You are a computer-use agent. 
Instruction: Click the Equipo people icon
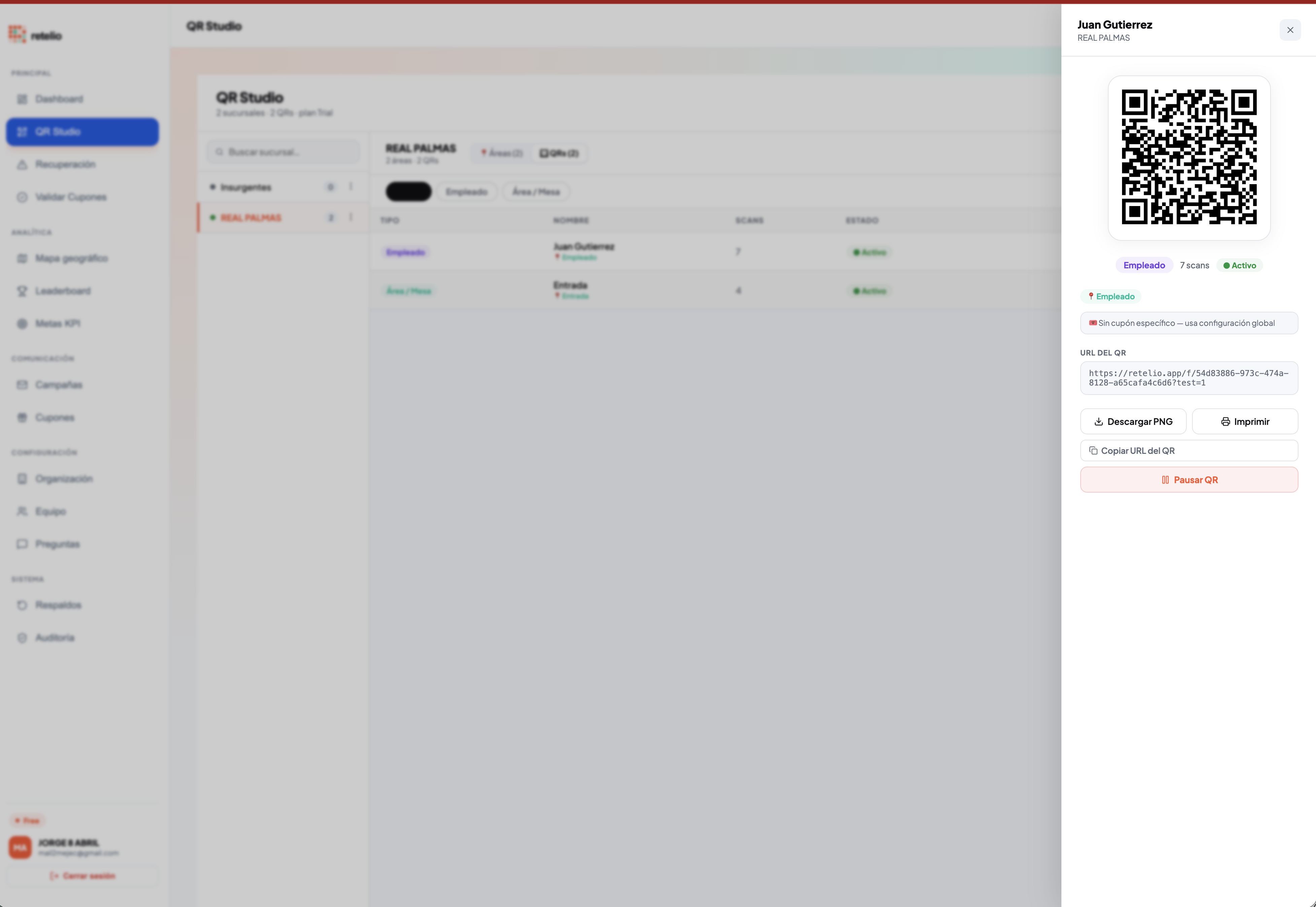tap(22, 511)
